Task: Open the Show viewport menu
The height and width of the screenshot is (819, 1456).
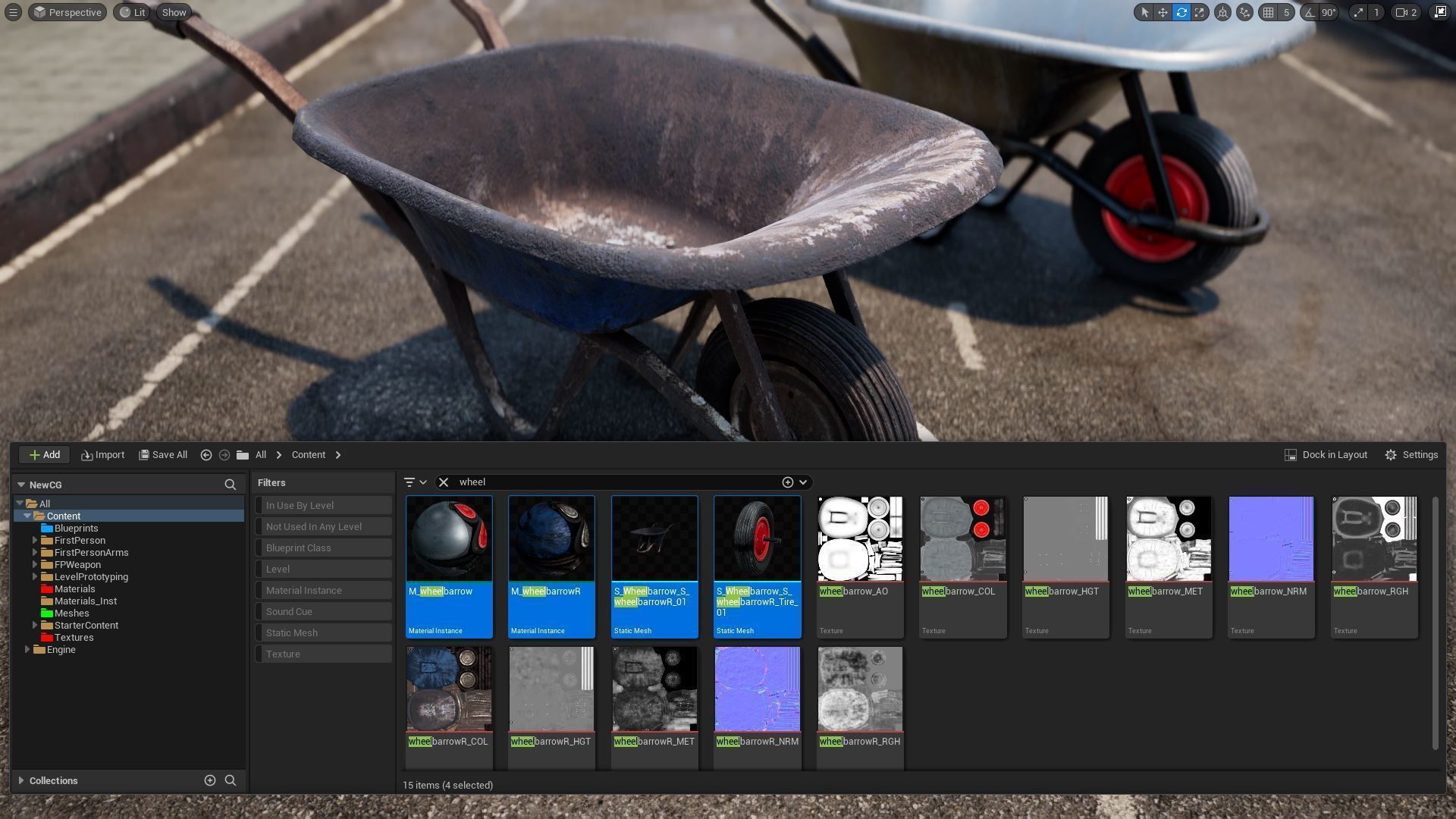Action: [x=174, y=12]
